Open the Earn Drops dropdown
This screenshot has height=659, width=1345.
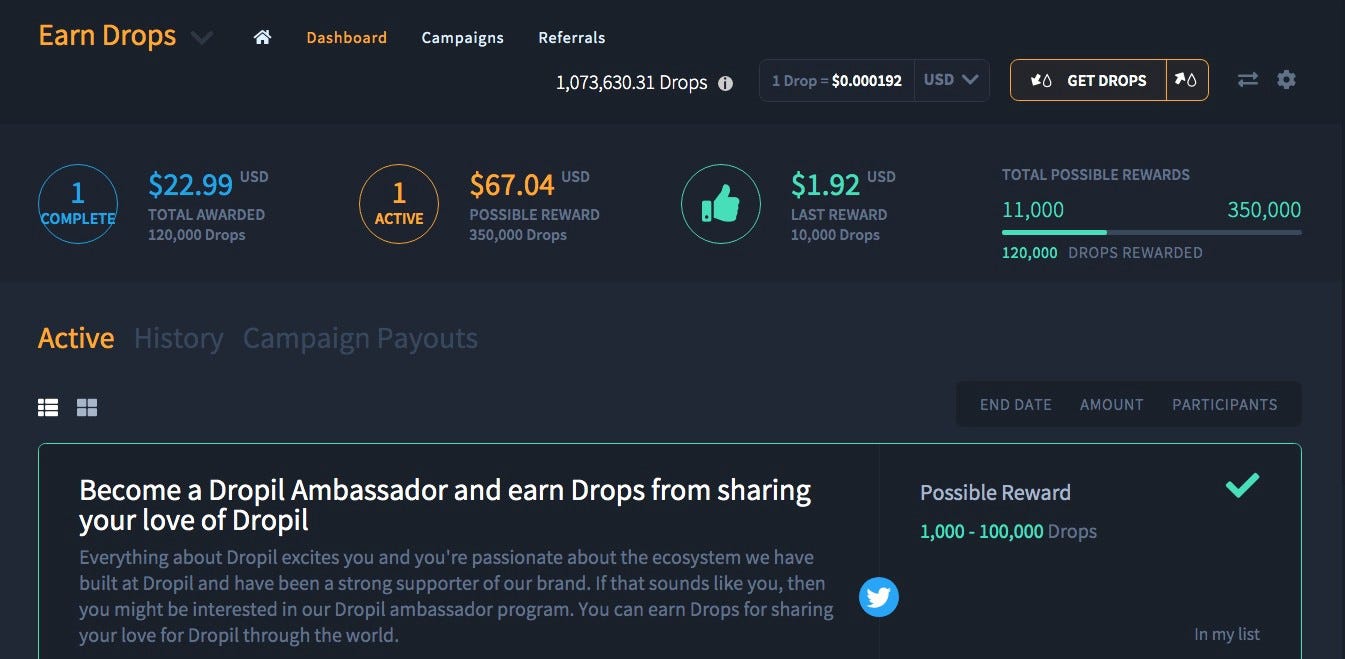pos(202,37)
